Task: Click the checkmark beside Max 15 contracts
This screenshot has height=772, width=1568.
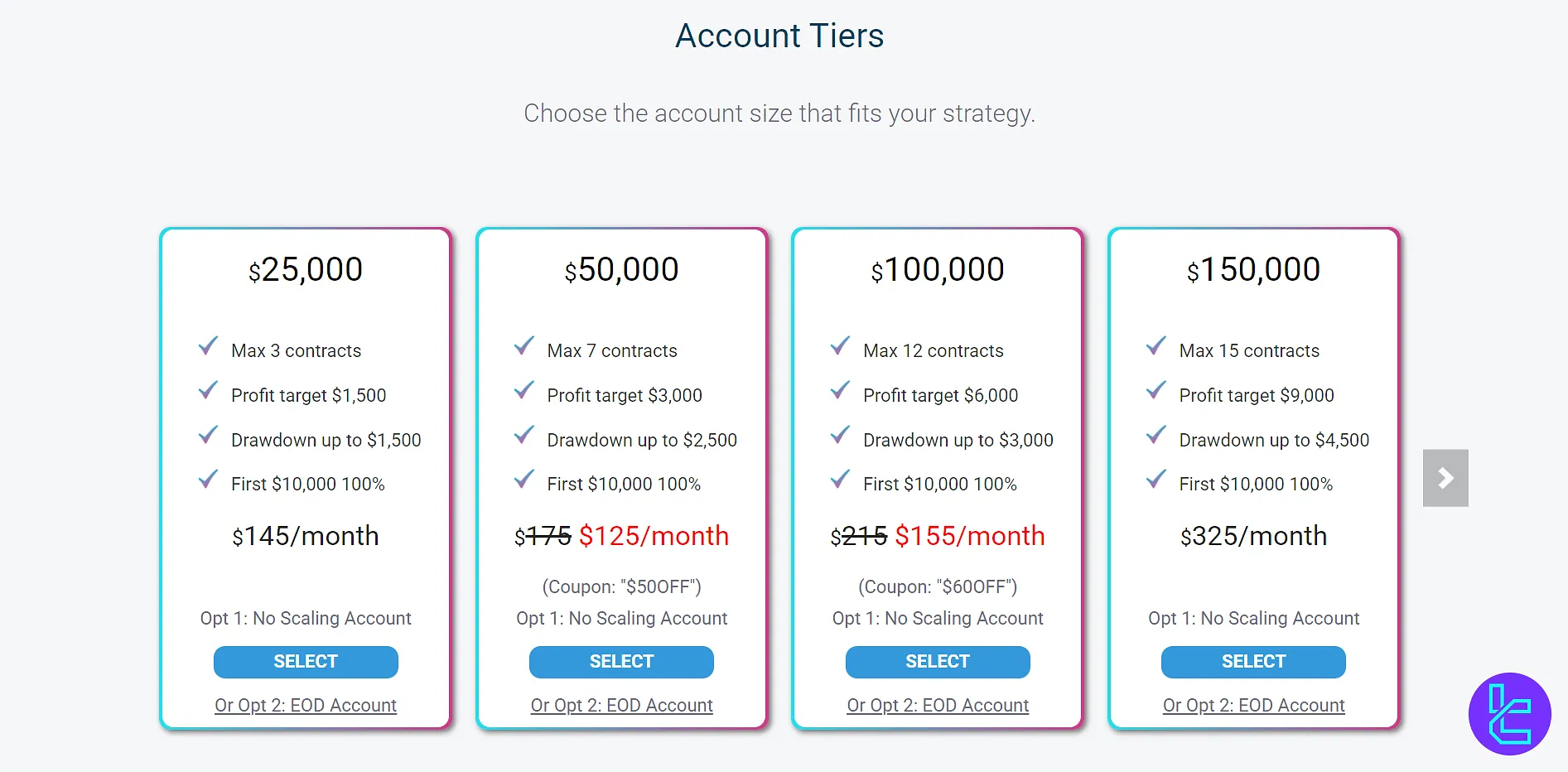Action: [1156, 346]
